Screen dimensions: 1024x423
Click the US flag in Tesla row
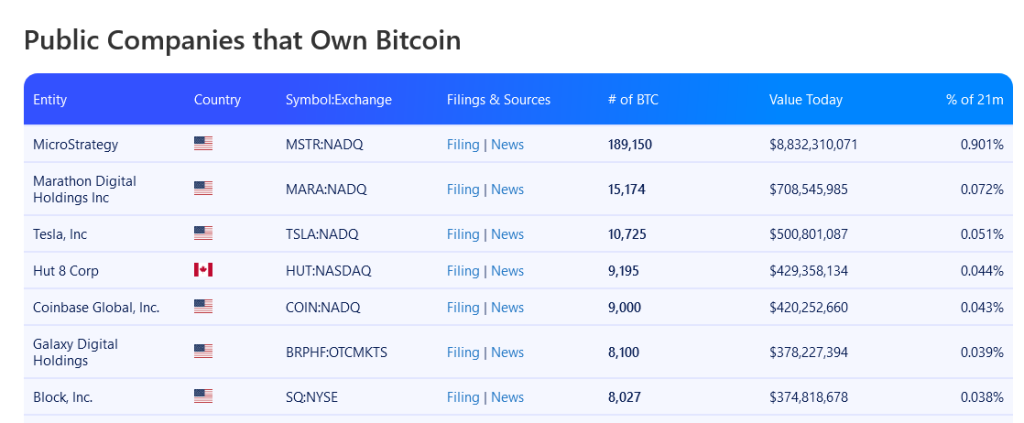(x=203, y=234)
